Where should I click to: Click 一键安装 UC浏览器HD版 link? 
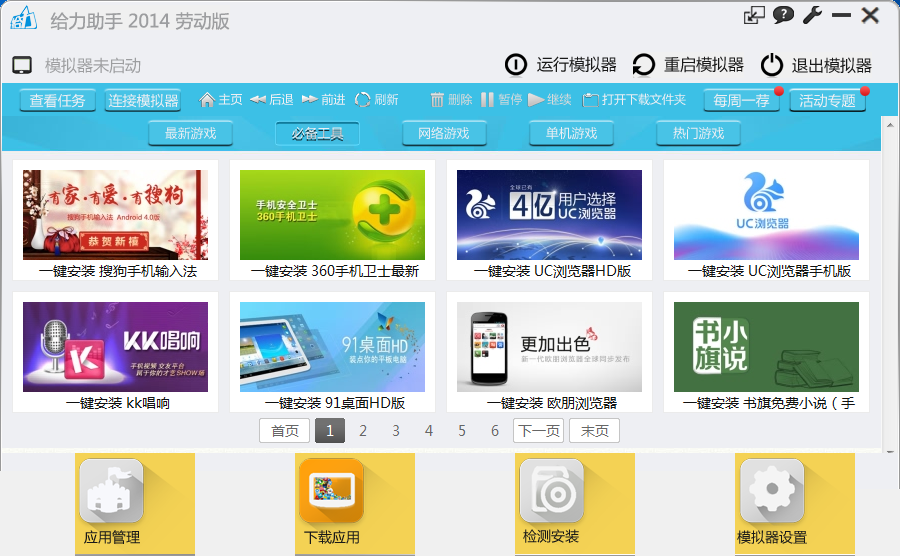tap(552, 271)
